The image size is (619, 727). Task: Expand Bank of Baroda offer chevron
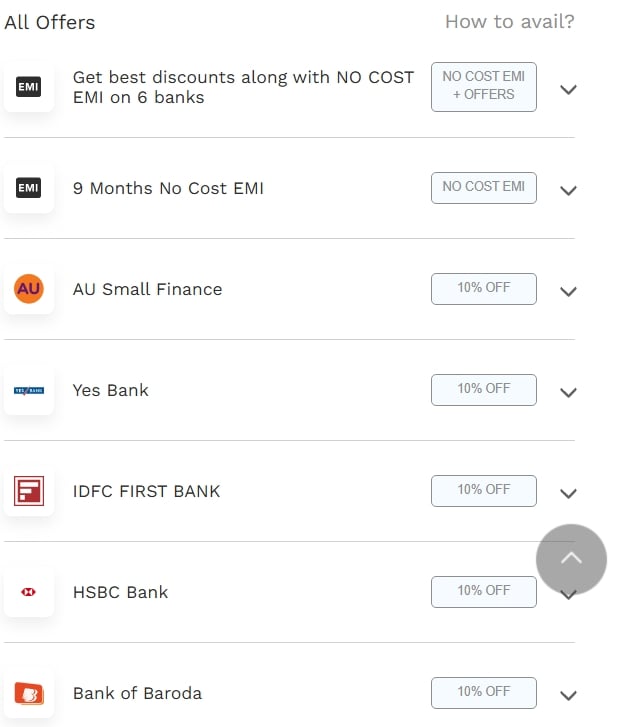pyautogui.click(x=568, y=695)
